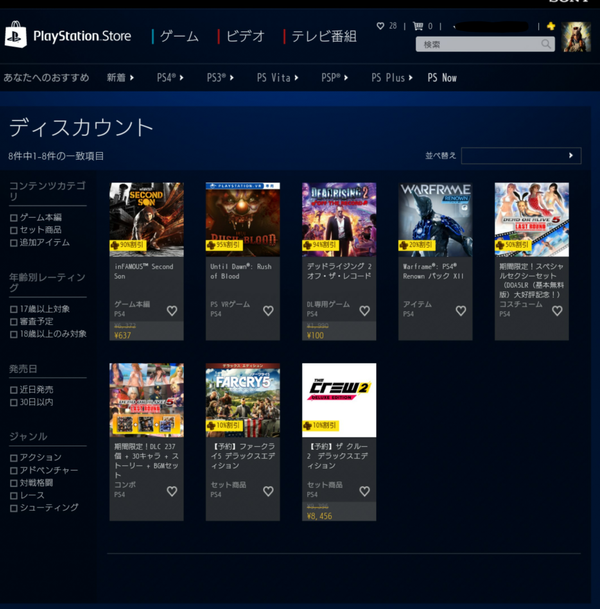600x609 pixels.
Task: Open inFAMOUS Second Son title link
Action: tap(144, 271)
